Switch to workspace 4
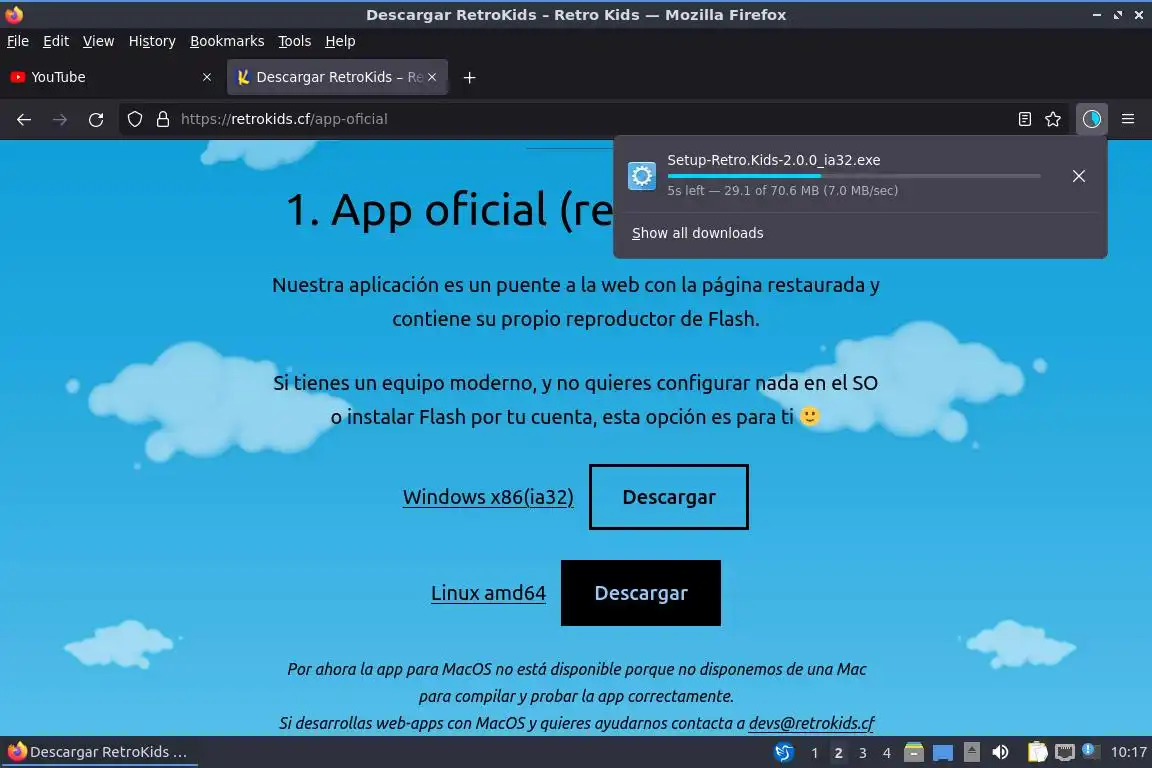The width and height of the screenshot is (1152, 768). [x=887, y=753]
